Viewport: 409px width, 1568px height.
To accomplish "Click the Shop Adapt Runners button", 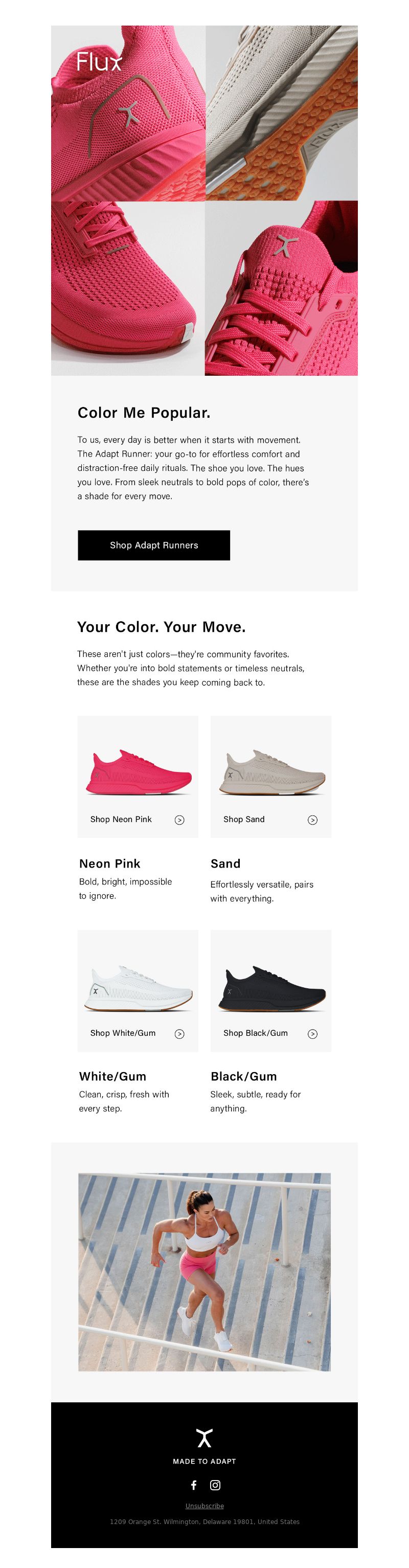I will (x=154, y=545).
